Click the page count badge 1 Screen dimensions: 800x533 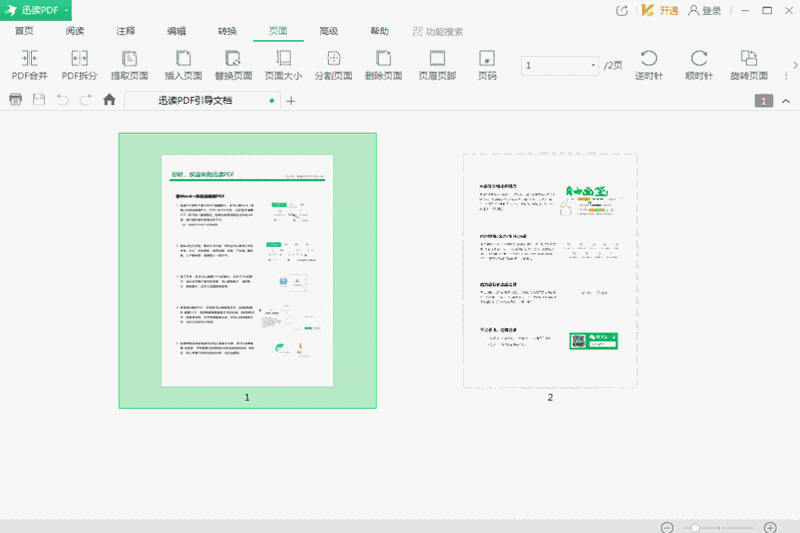click(764, 101)
